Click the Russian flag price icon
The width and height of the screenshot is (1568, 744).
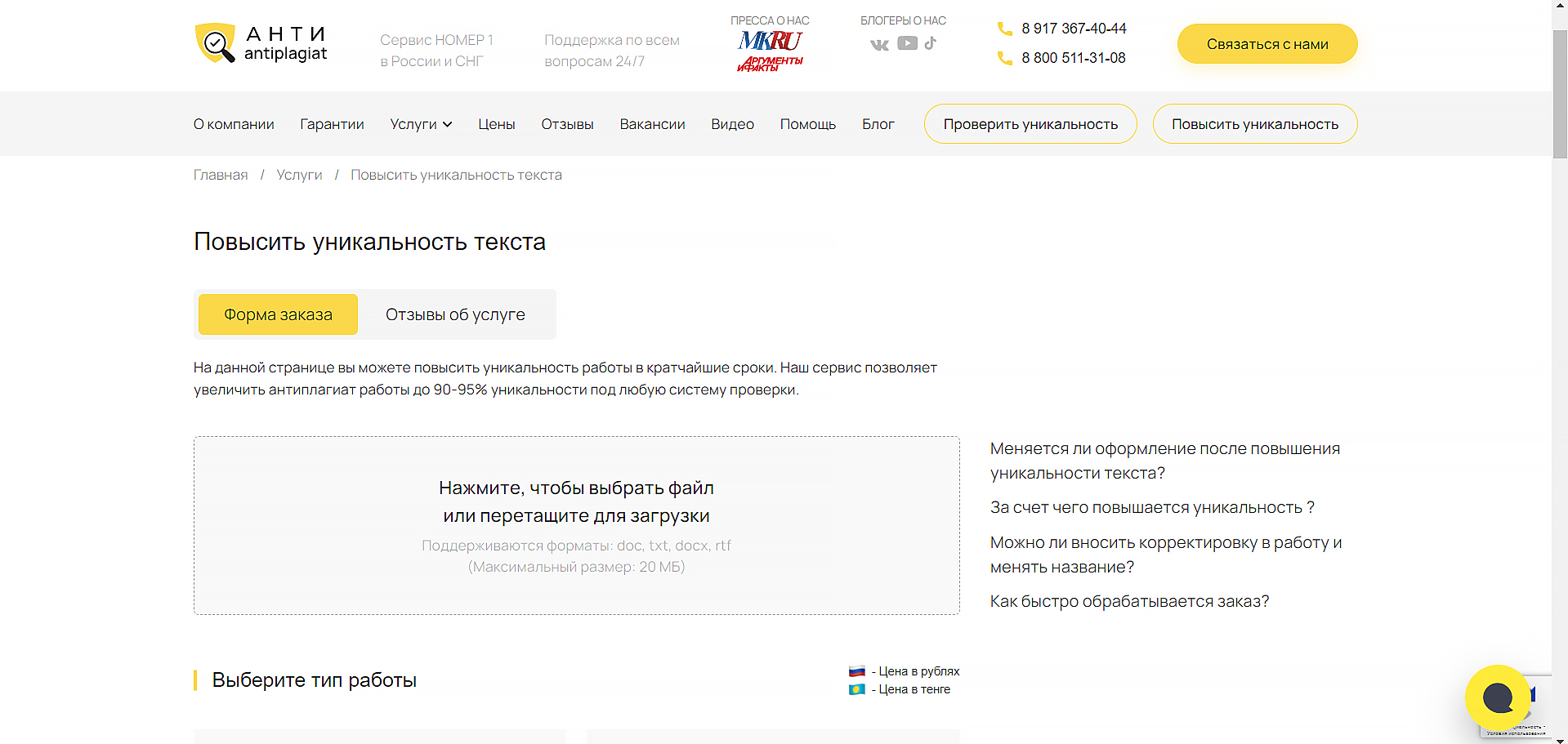click(x=856, y=671)
